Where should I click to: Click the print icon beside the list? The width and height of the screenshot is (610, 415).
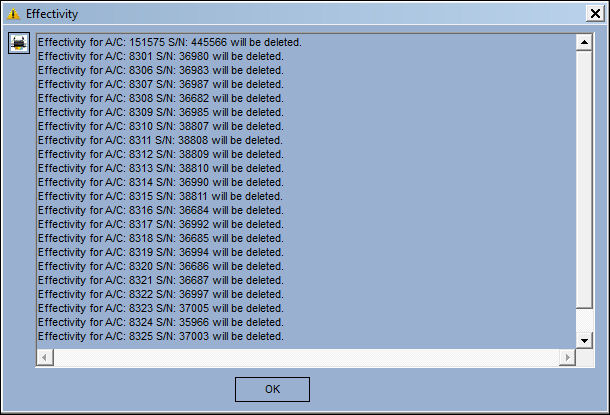19,43
